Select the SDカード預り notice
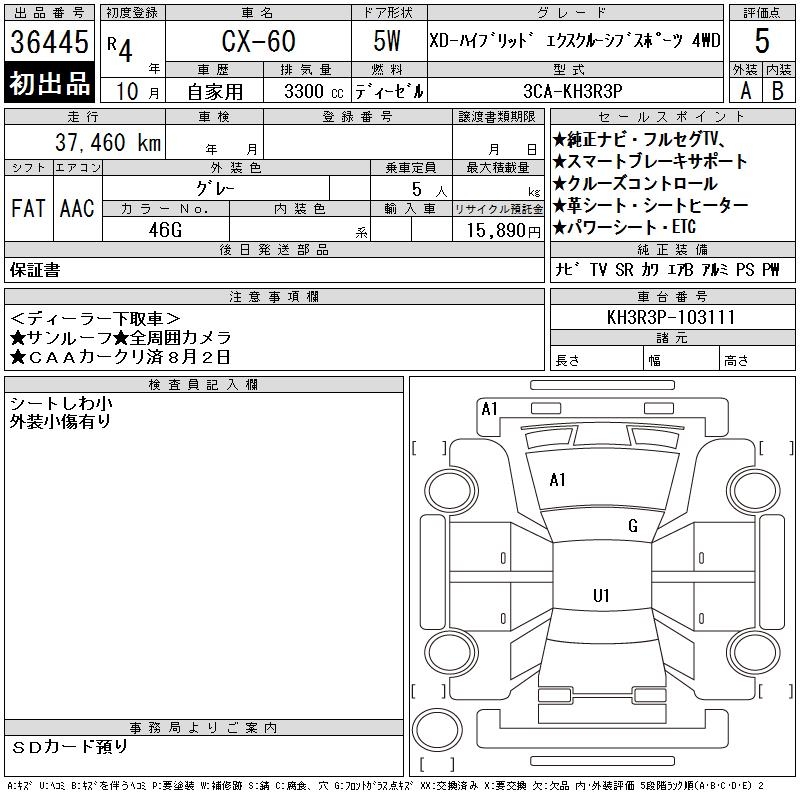This screenshot has height=800, width=800. (x=69, y=747)
